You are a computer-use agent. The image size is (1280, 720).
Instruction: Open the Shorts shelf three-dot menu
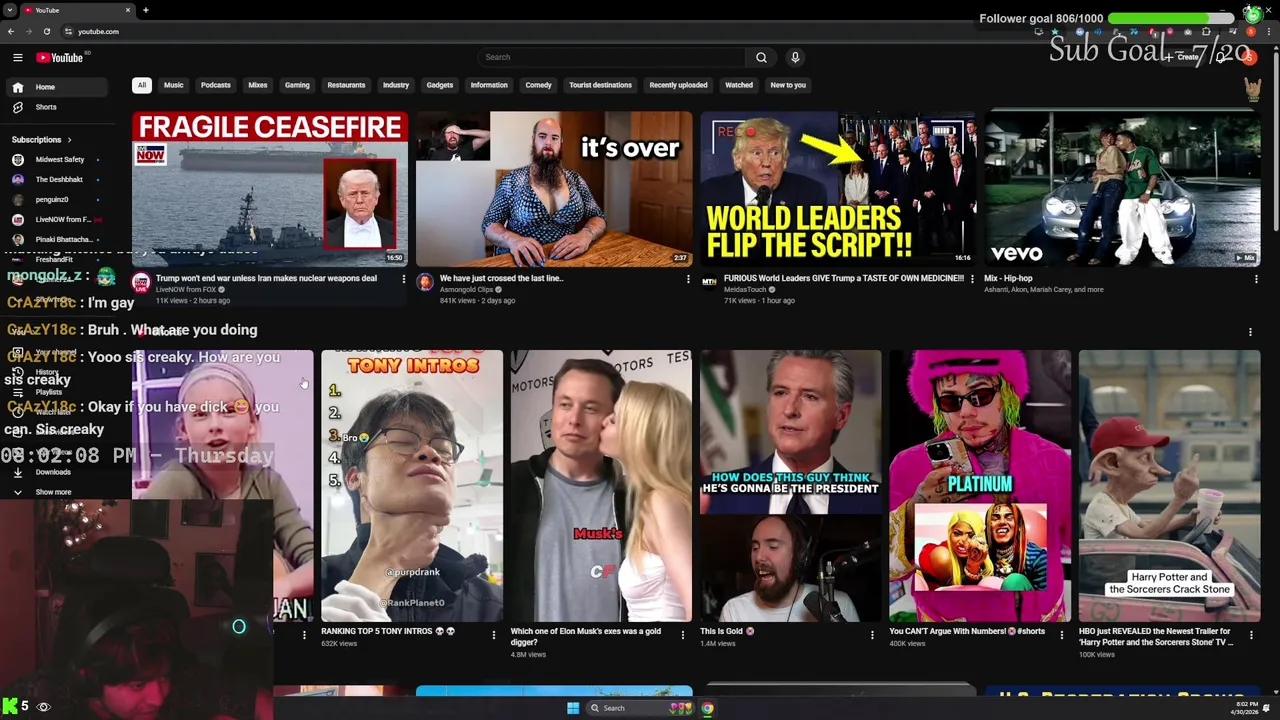pyautogui.click(x=1250, y=332)
